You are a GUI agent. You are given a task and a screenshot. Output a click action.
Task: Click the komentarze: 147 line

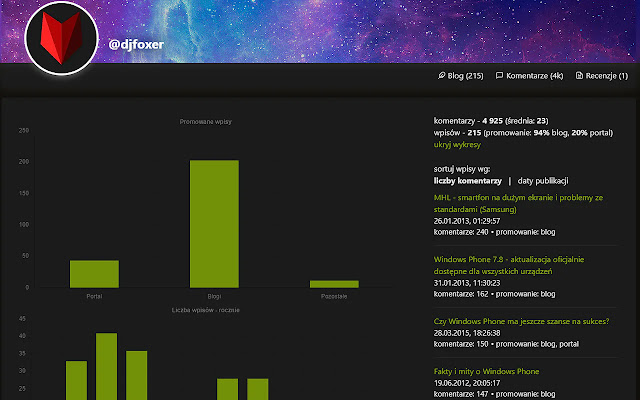tap(494, 394)
